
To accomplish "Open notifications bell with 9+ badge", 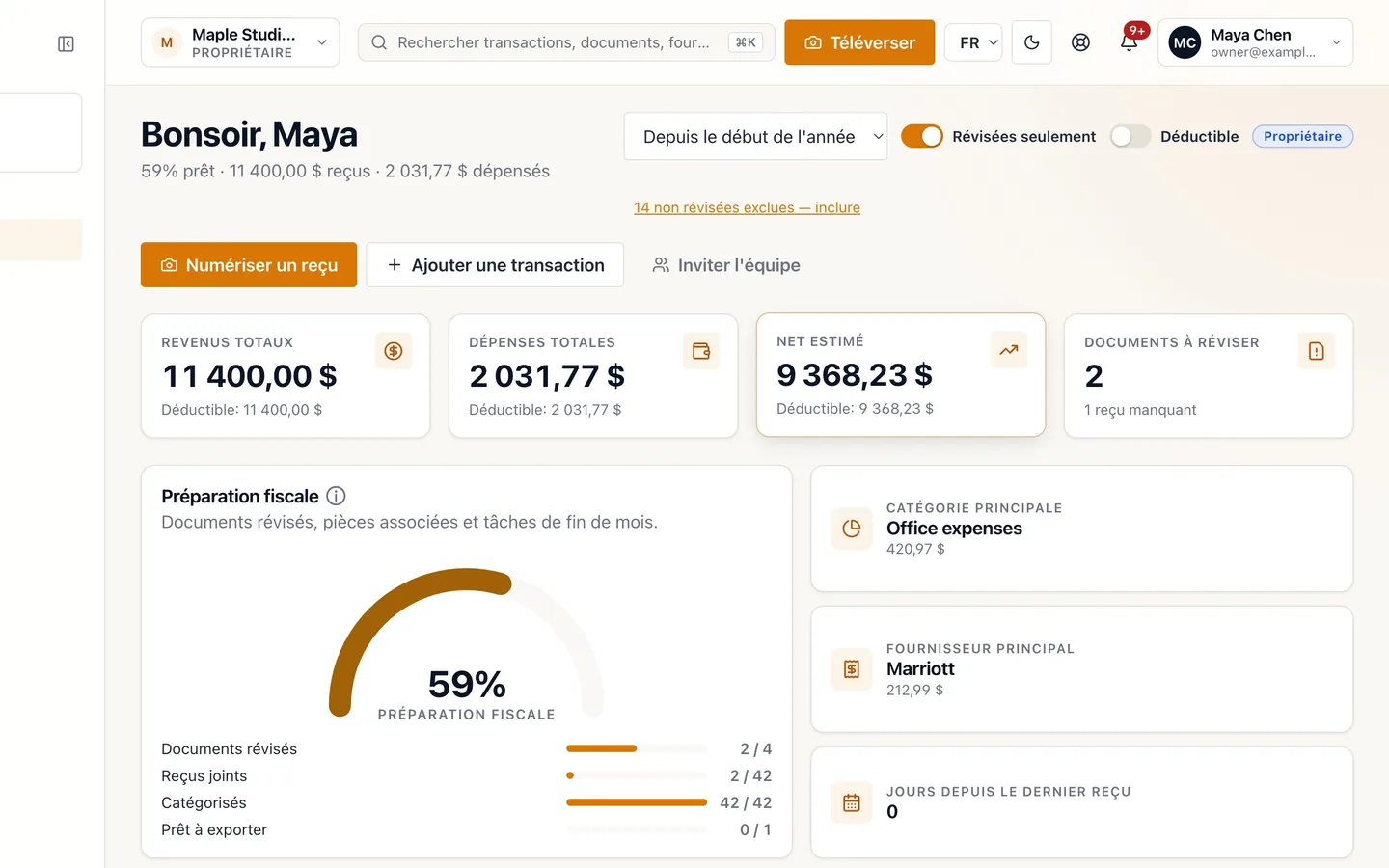I will 1130,41.
